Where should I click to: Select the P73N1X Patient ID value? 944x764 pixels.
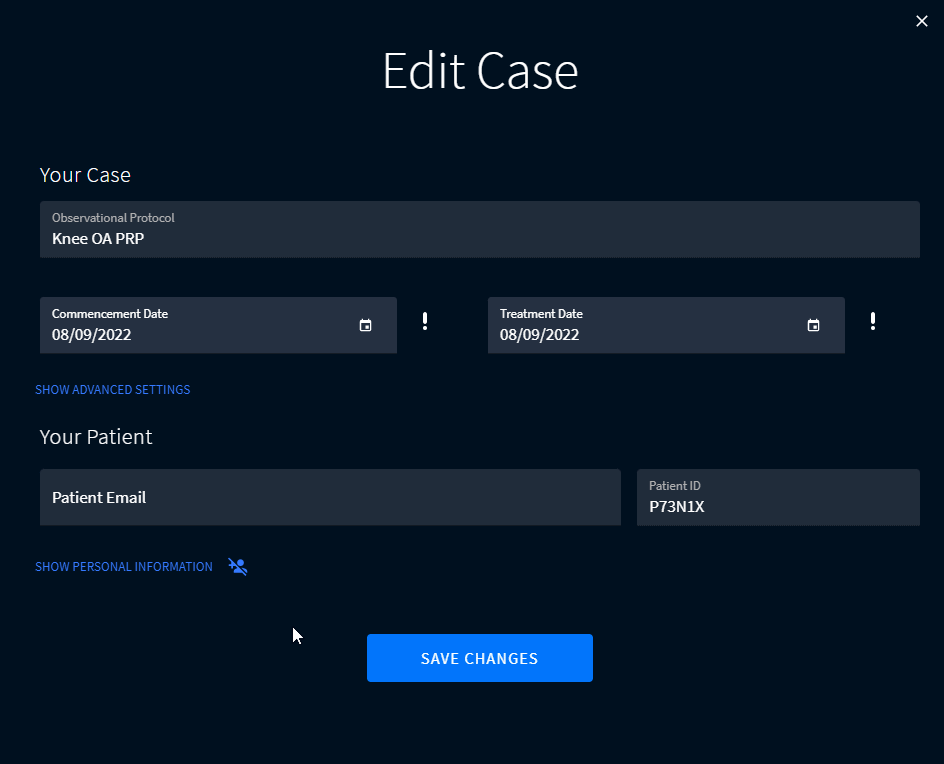[x=677, y=507]
